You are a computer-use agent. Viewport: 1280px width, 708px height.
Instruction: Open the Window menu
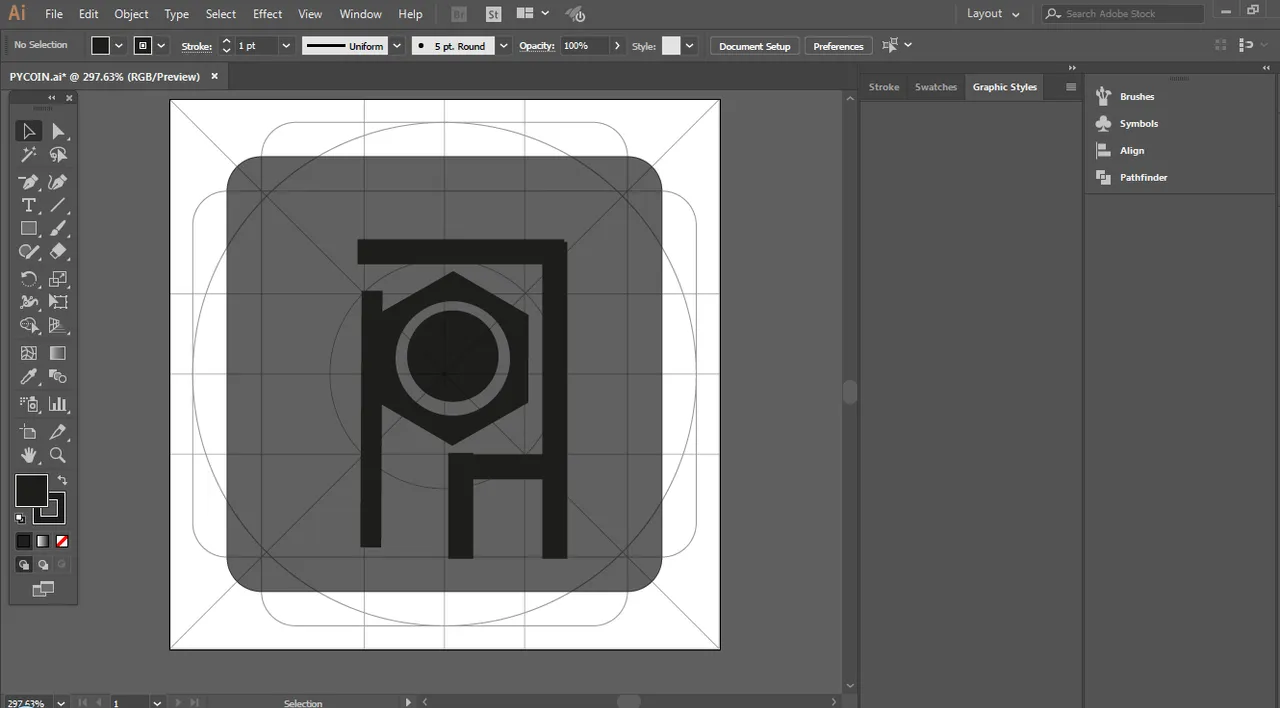pyautogui.click(x=360, y=14)
